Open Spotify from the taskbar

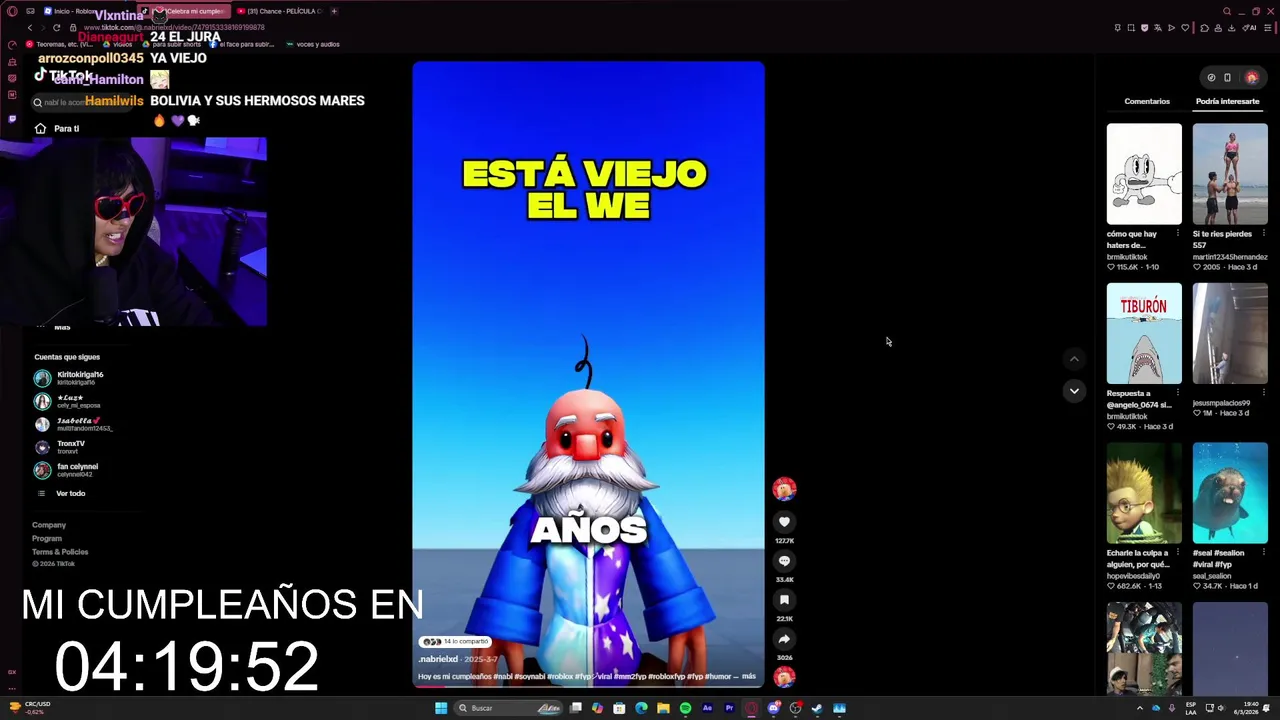(x=685, y=708)
